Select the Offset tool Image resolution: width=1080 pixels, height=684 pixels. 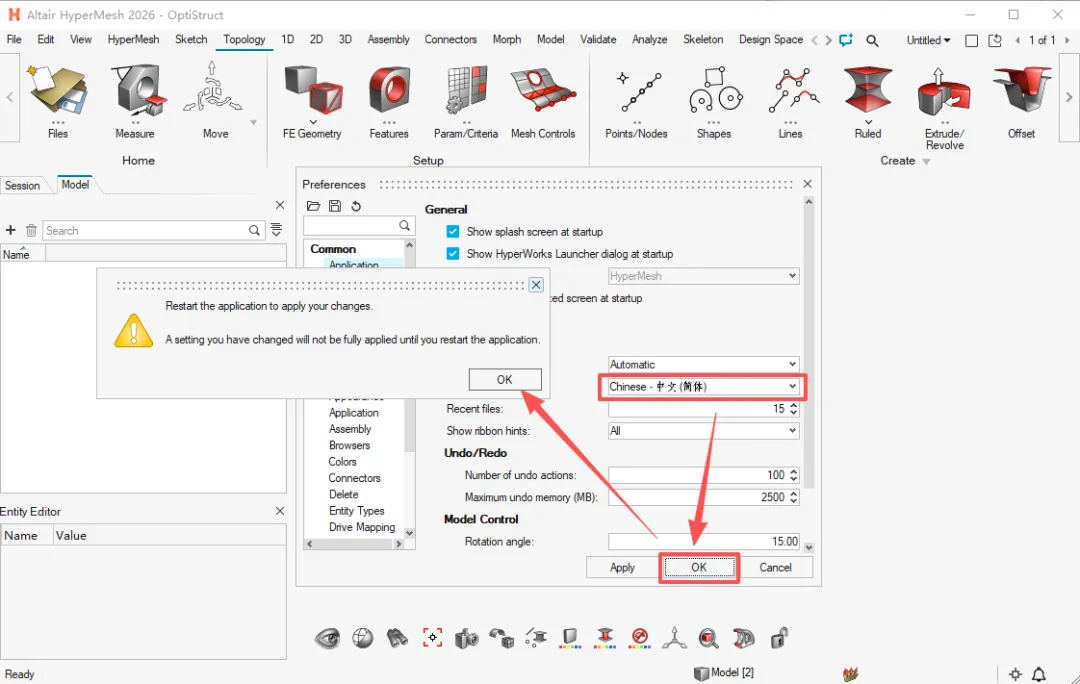[x=1021, y=101]
